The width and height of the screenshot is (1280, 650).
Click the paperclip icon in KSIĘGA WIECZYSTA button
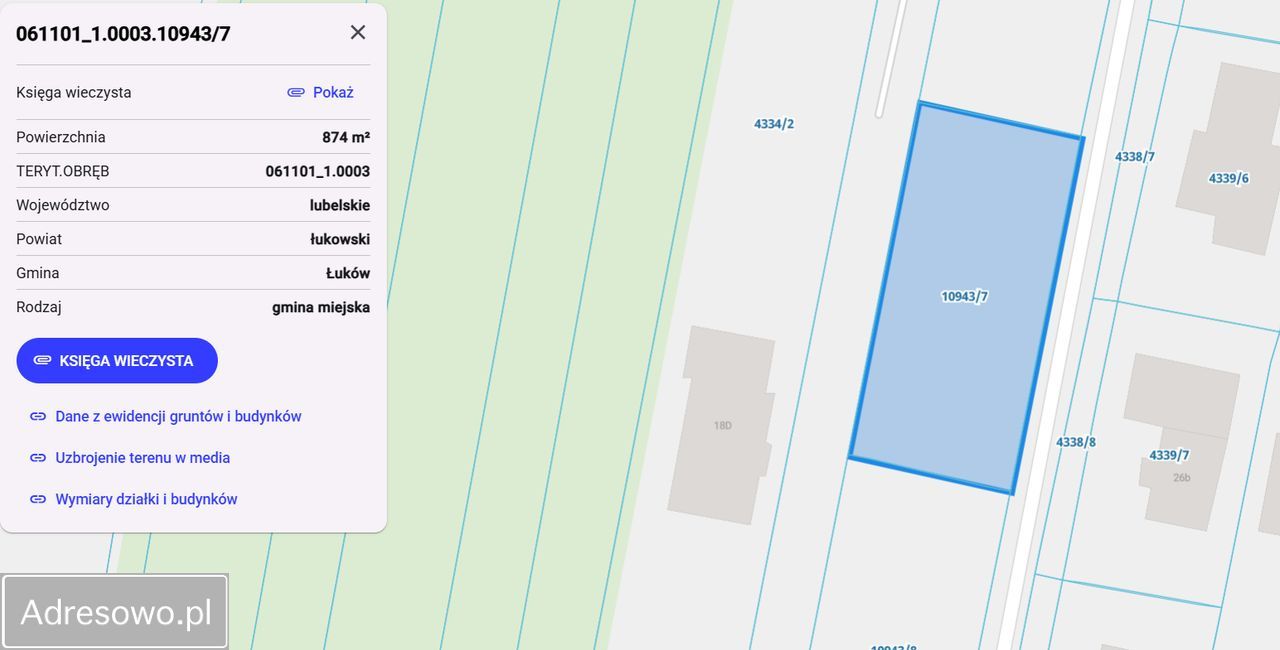tap(43, 361)
